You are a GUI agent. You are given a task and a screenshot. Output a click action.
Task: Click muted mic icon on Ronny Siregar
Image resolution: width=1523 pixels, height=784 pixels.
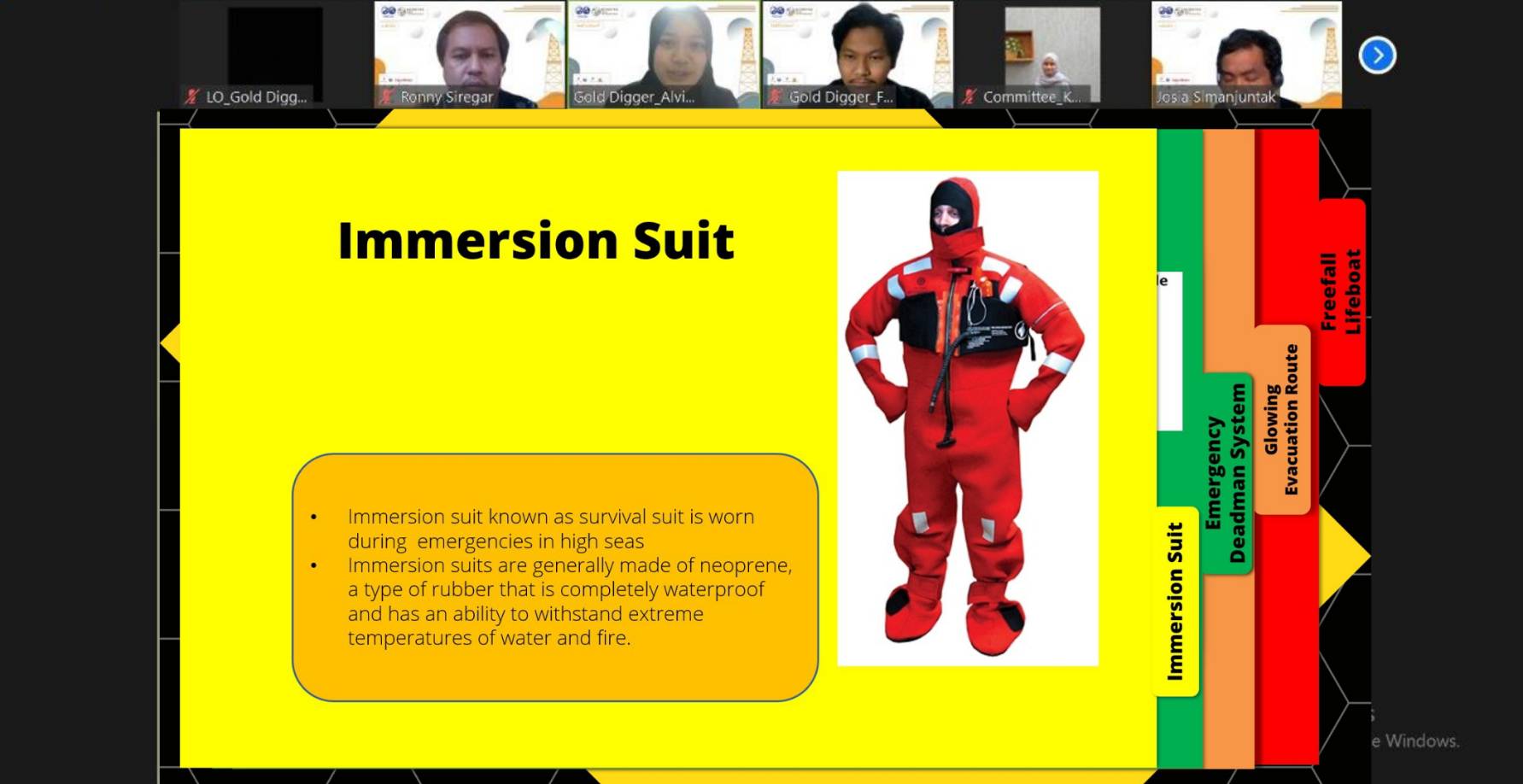[x=387, y=97]
